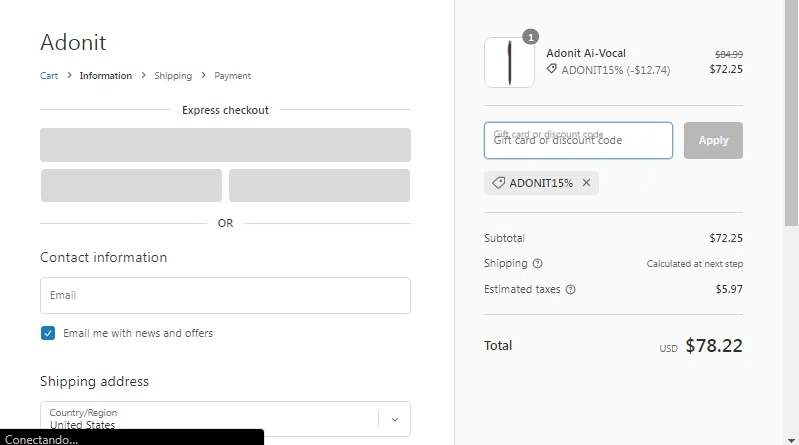799x445 pixels.
Task: Select the Shipping breadcrumb step
Action: tap(173, 76)
